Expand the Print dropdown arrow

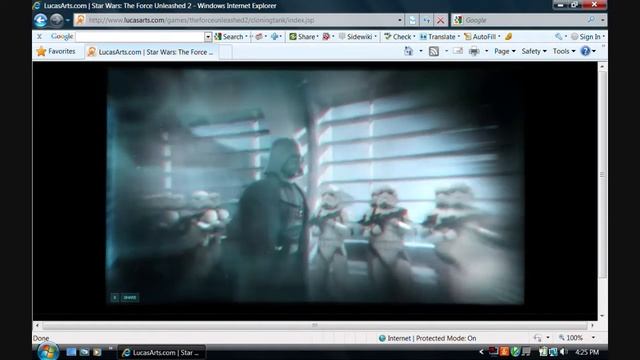pyautogui.click(x=486, y=51)
